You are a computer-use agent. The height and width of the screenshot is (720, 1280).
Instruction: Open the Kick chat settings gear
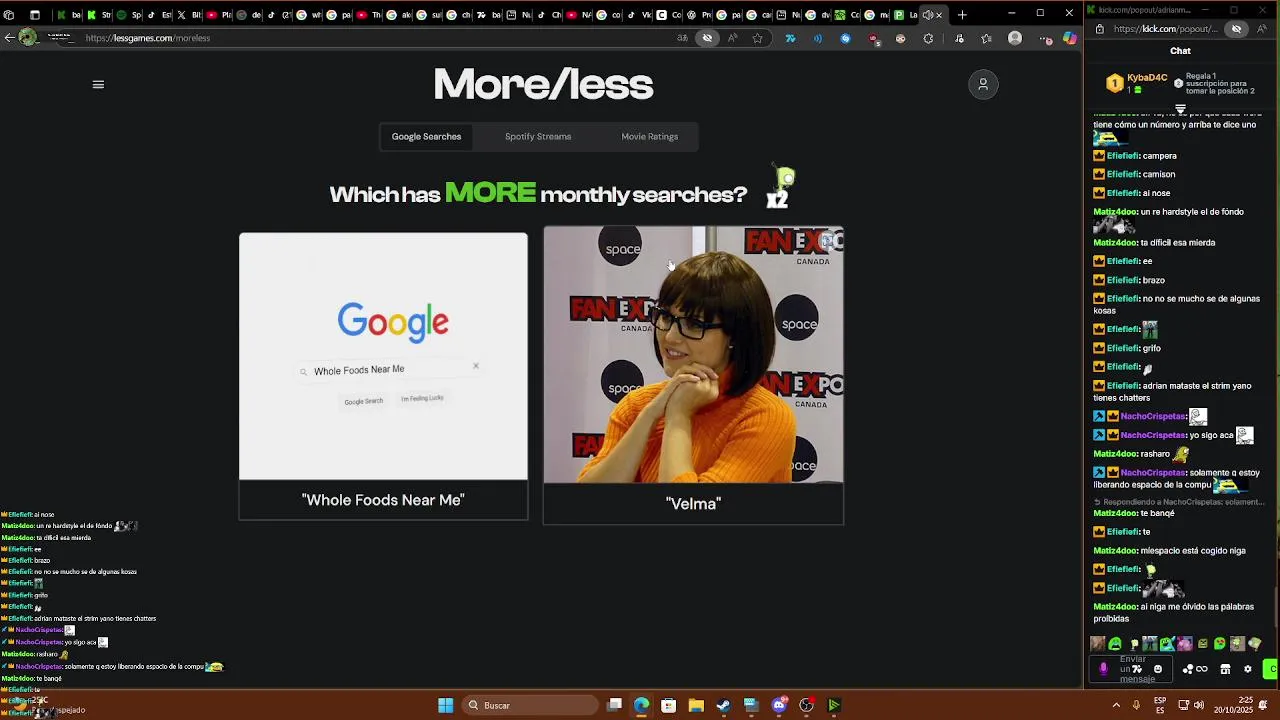pos(1247,669)
